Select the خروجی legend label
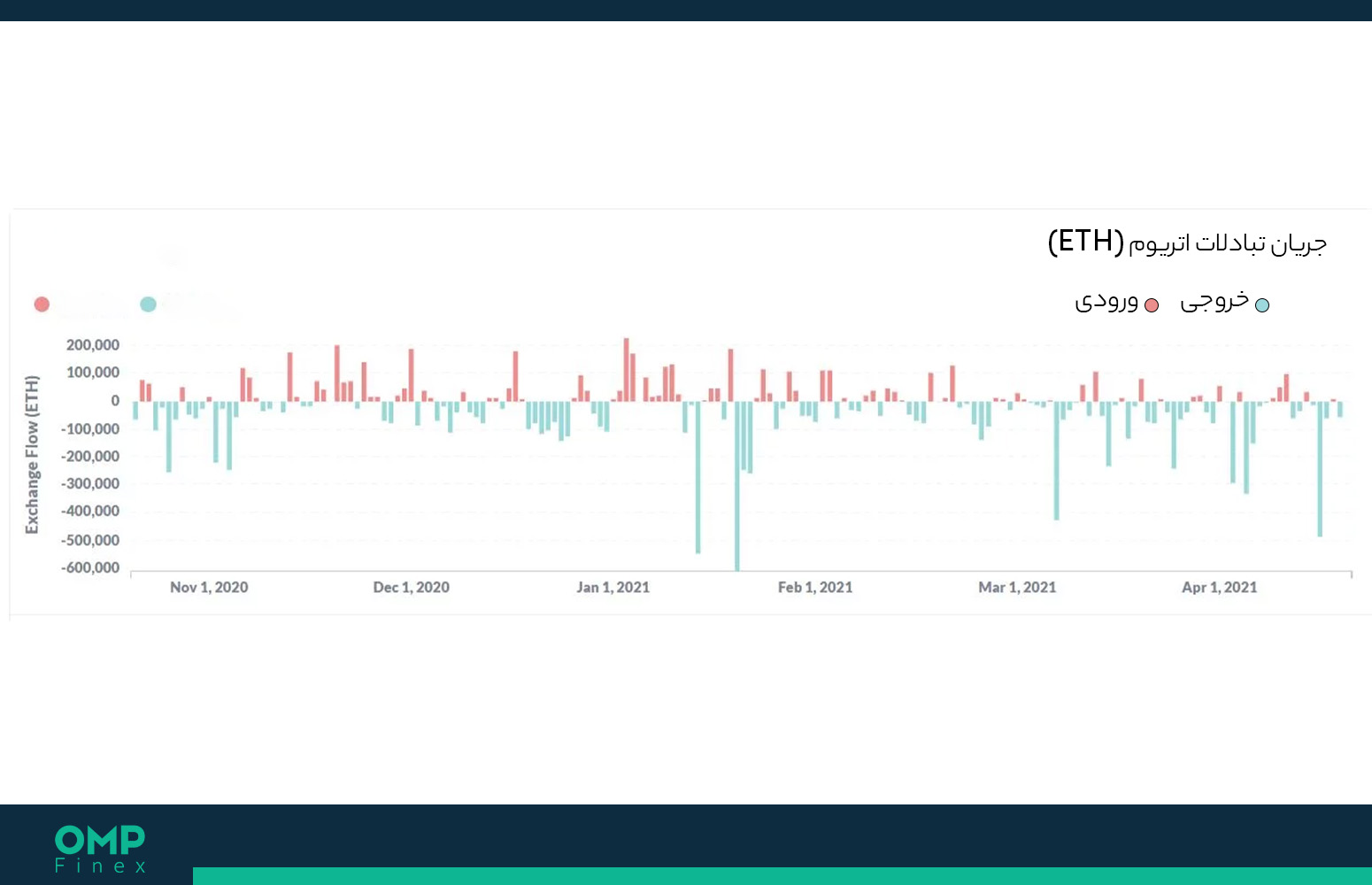Viewport: 1372px width, 885px height. (x=1214, y=301)
